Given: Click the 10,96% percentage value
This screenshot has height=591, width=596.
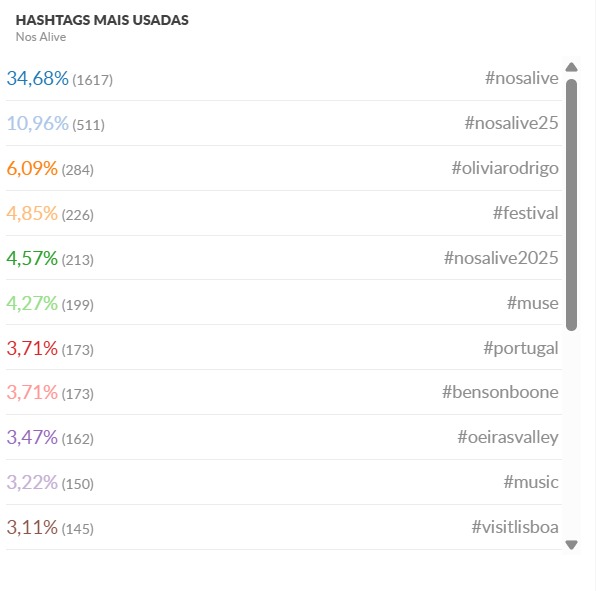Looking at the screenshot, I should 38,124.
